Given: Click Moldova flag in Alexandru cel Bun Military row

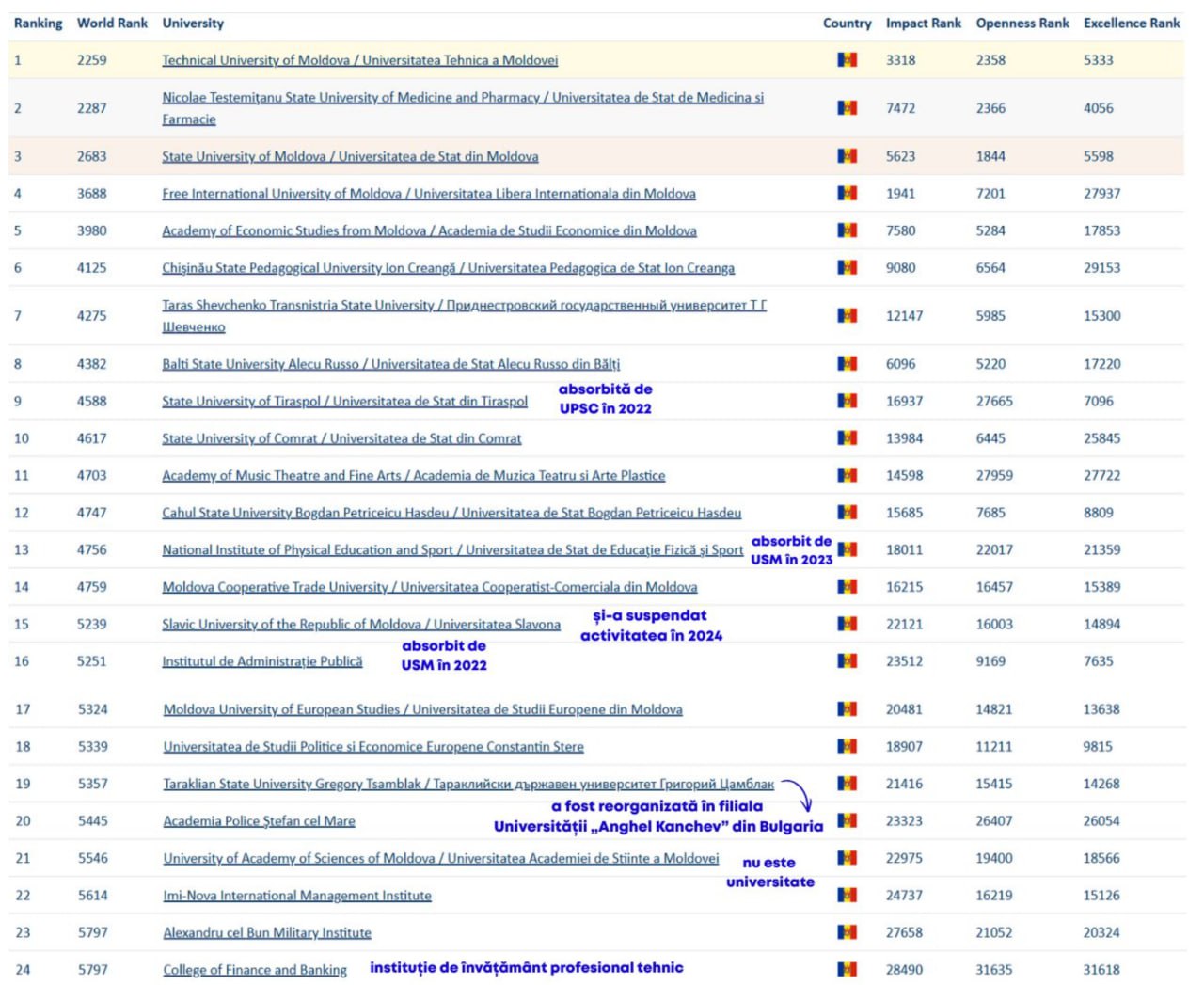Looking at the screenshot, I should pyautogui.click(x=848, y=932).
